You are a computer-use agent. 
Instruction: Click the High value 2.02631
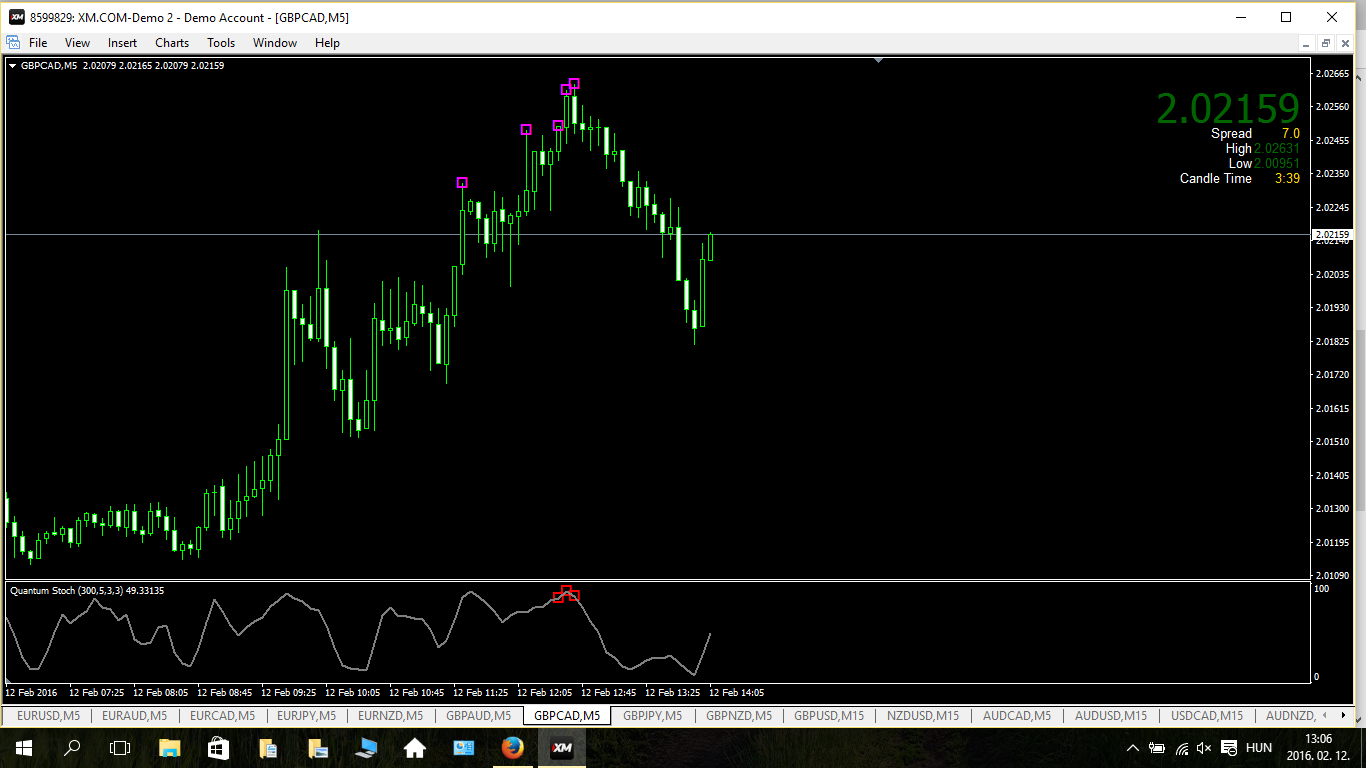1277,148
